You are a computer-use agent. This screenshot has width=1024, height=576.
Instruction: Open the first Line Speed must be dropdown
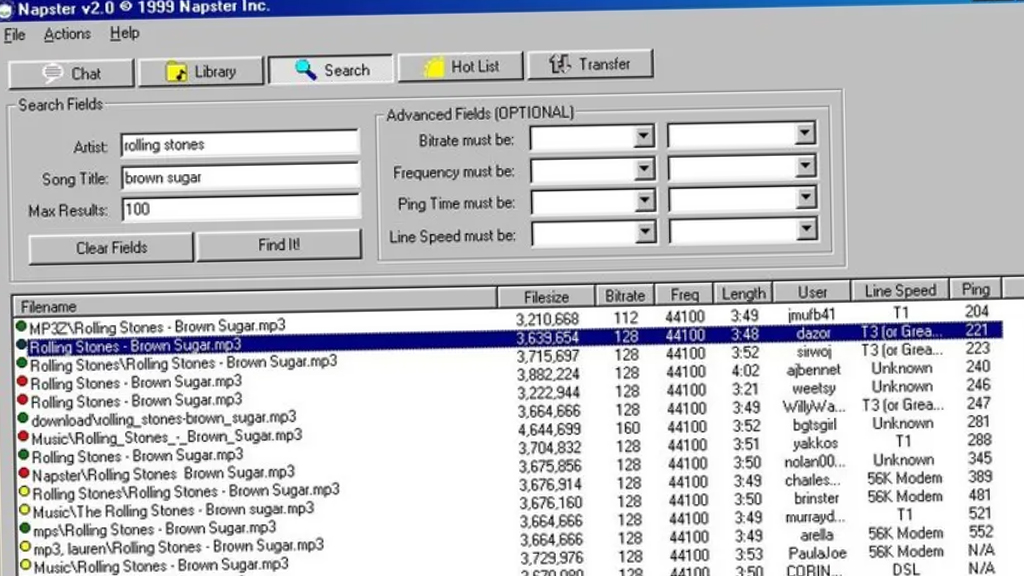645,232
